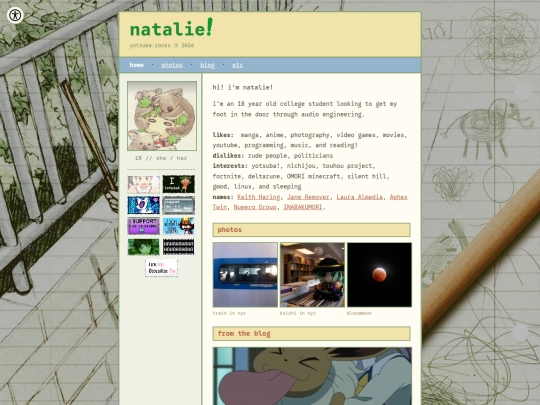The image size is (540, 405).
Task: Click the 'likes:' label
Action: pos(223,135)
